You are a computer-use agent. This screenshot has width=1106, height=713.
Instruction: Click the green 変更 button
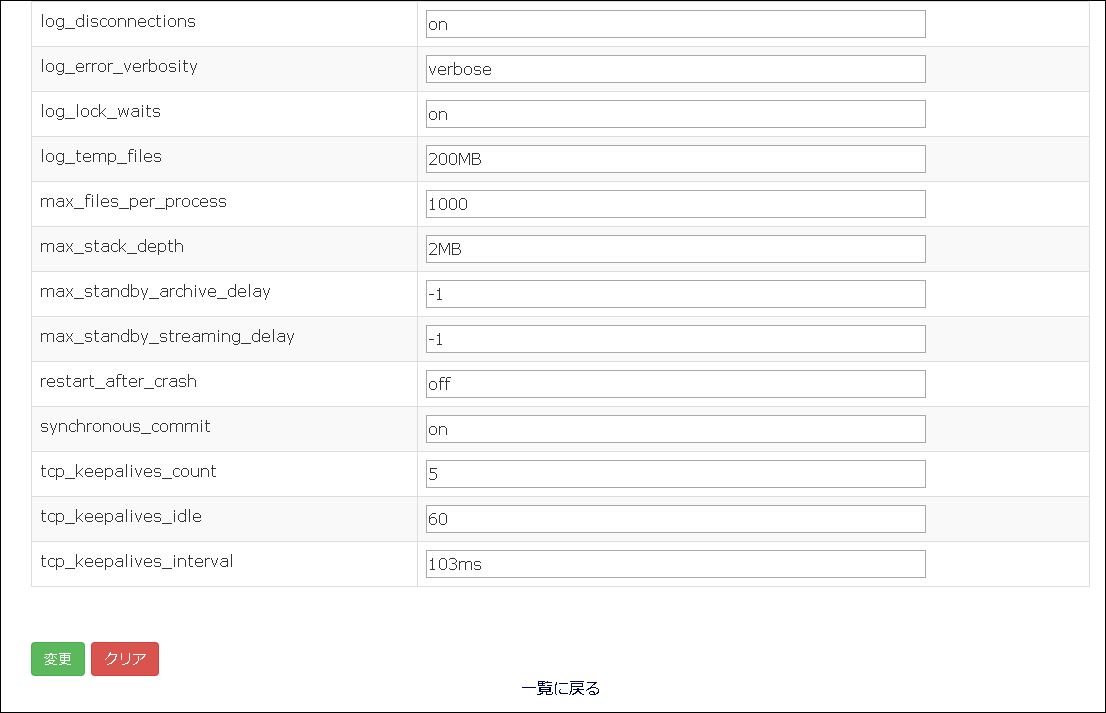[x=58, y=659]
